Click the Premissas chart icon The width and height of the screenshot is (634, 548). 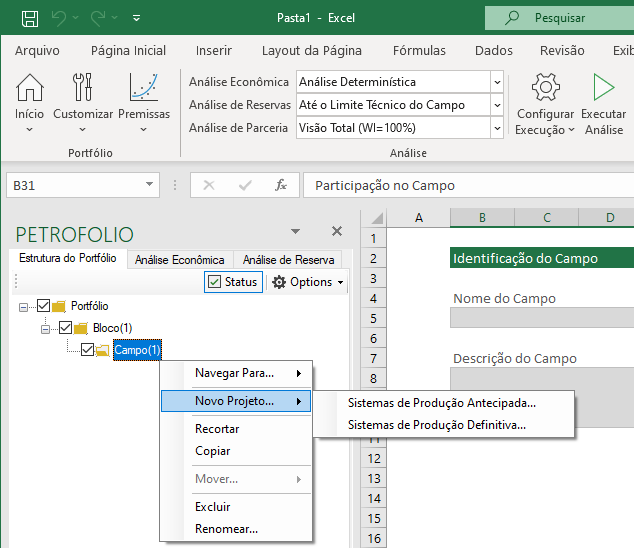[144, 89]
